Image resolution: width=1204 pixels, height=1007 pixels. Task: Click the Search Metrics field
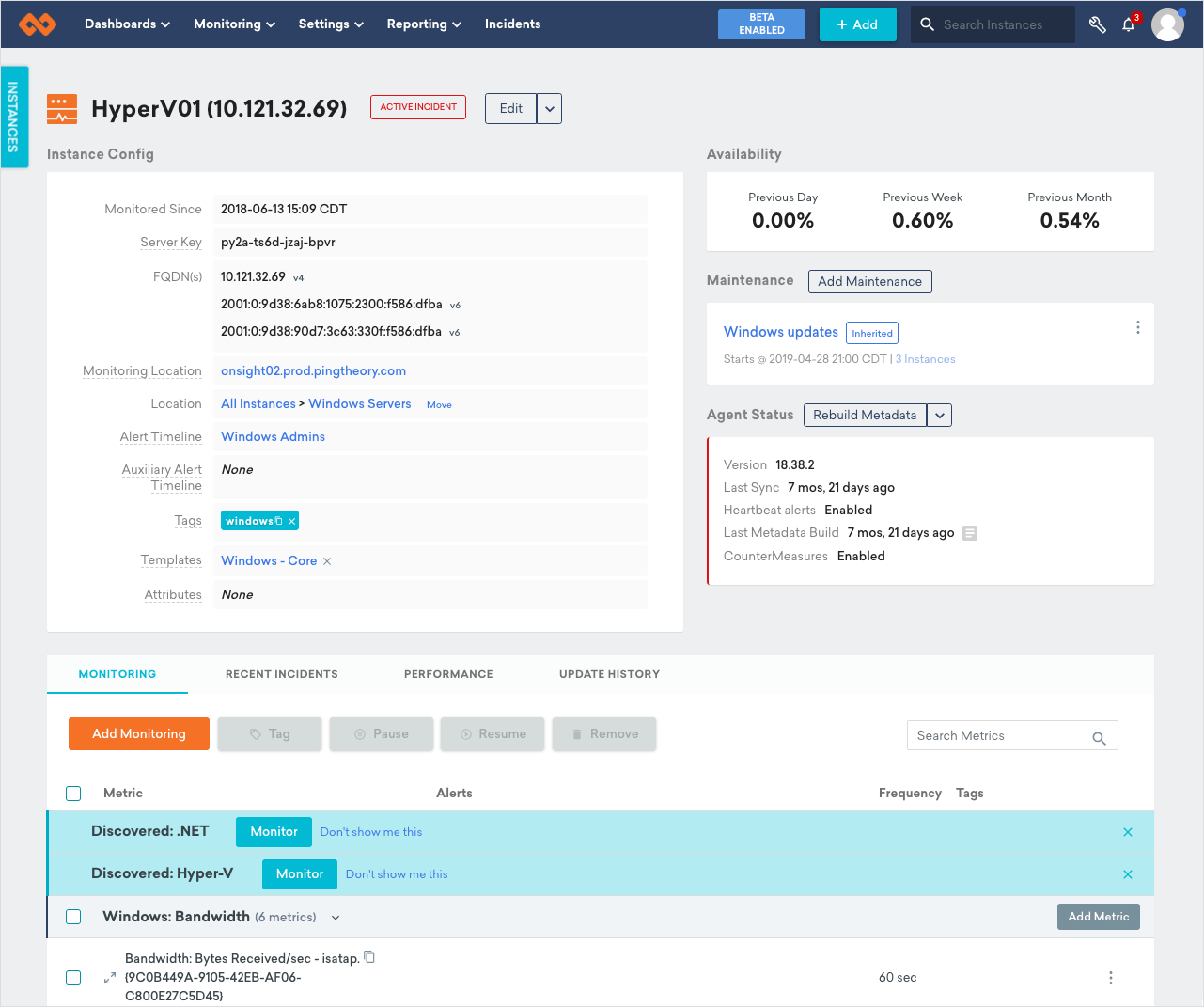1012,735
